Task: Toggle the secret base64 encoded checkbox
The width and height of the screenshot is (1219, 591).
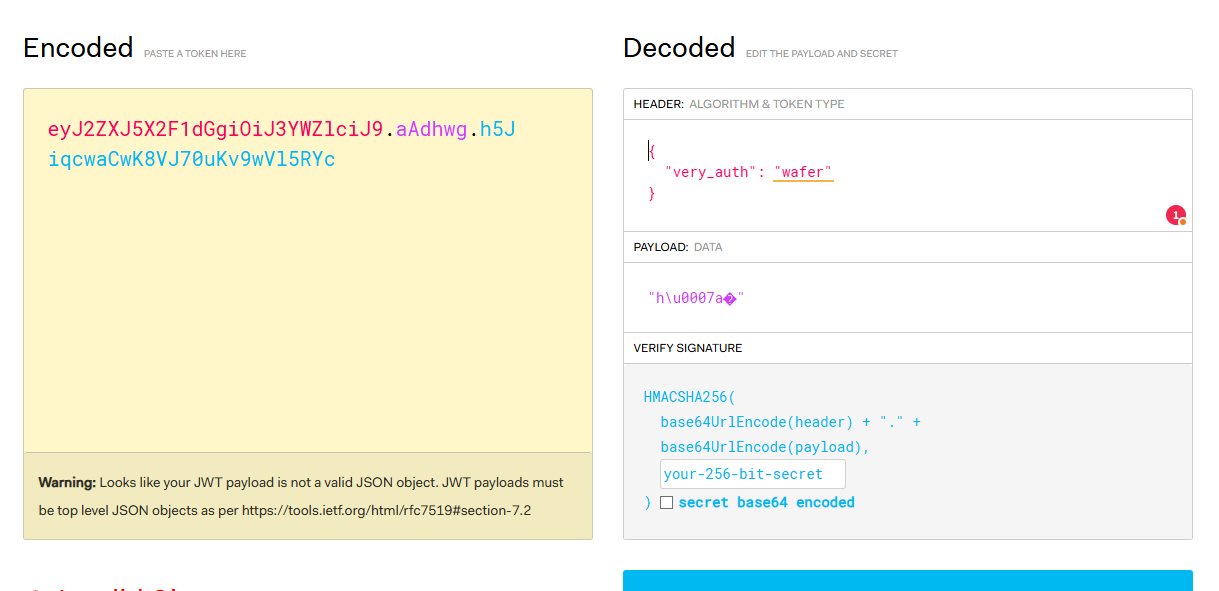Action: click(666, 503)
